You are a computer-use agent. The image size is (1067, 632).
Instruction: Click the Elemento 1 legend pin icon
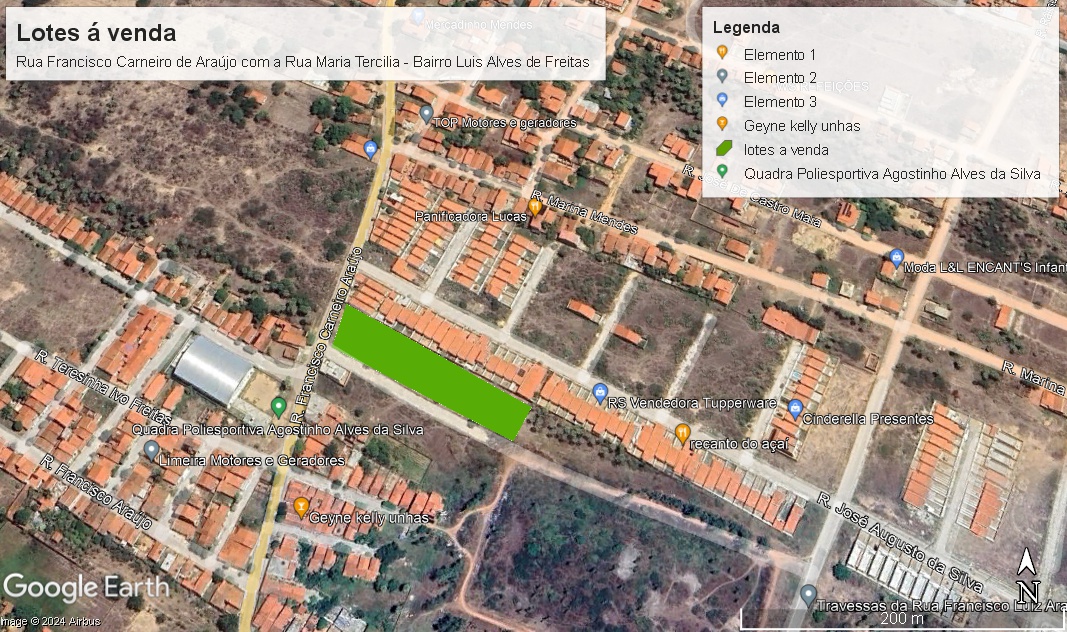(722, 52)
